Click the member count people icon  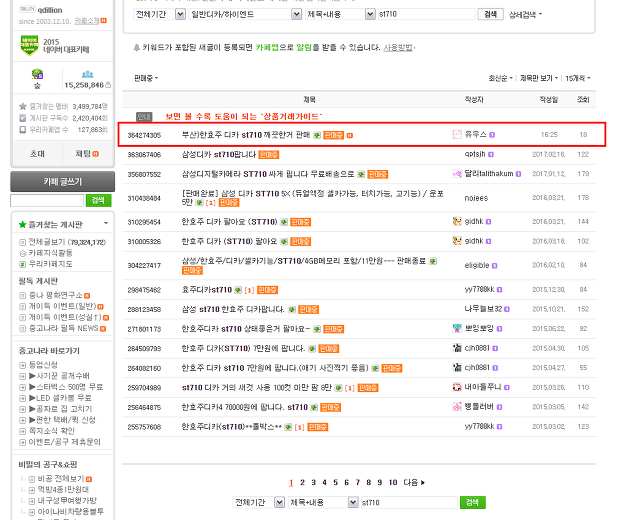tap(87, 74)
